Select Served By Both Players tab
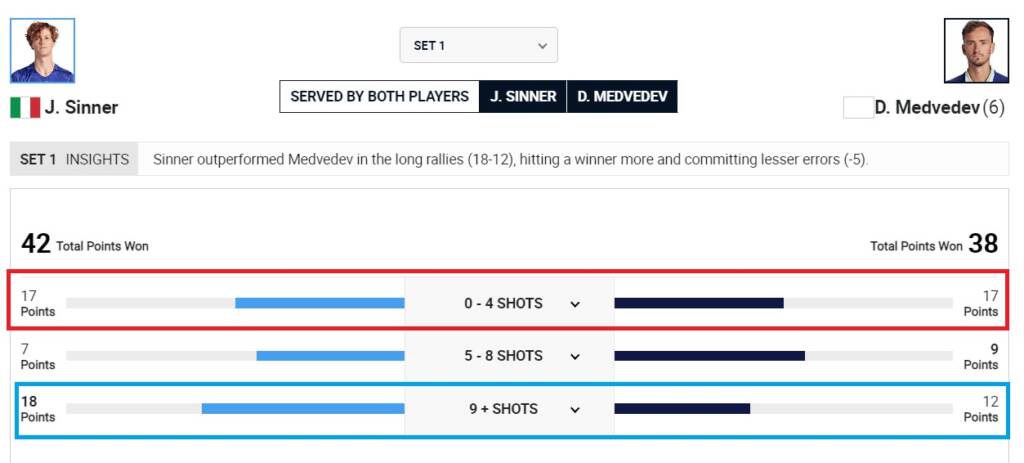1024x463 pixels. click(x=379, y=97)
